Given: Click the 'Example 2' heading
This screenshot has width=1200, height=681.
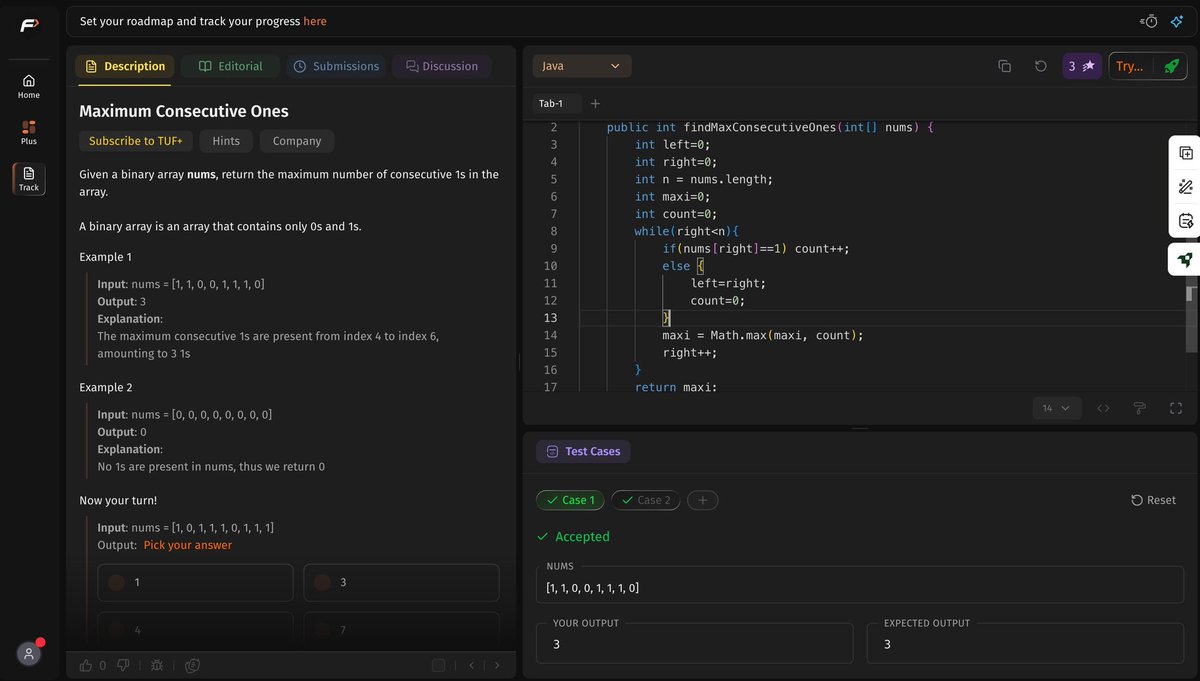Looking at the screenshot, I should click(106, 387).
